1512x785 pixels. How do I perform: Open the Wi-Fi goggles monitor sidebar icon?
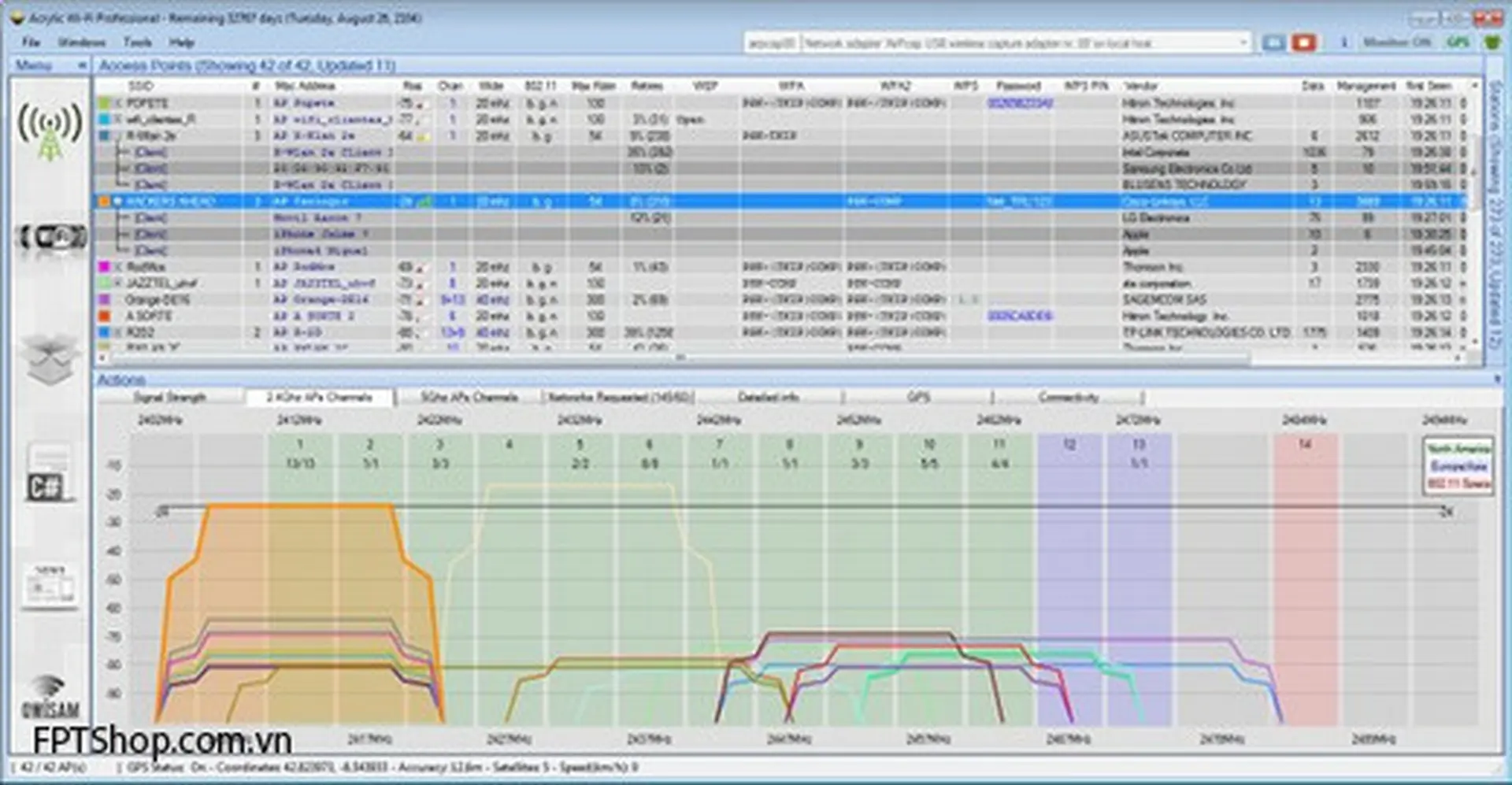tap(52, 236)
